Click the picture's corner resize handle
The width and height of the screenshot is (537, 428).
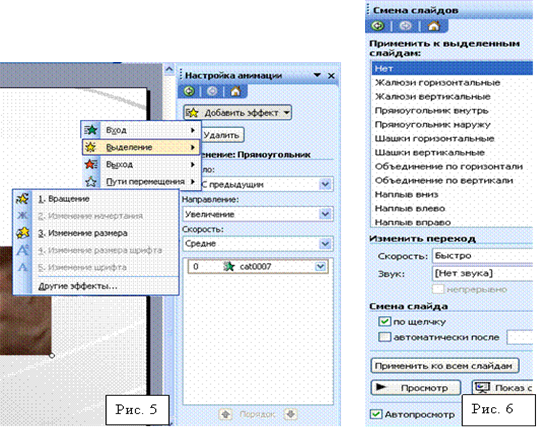click(x=52, y=356)
